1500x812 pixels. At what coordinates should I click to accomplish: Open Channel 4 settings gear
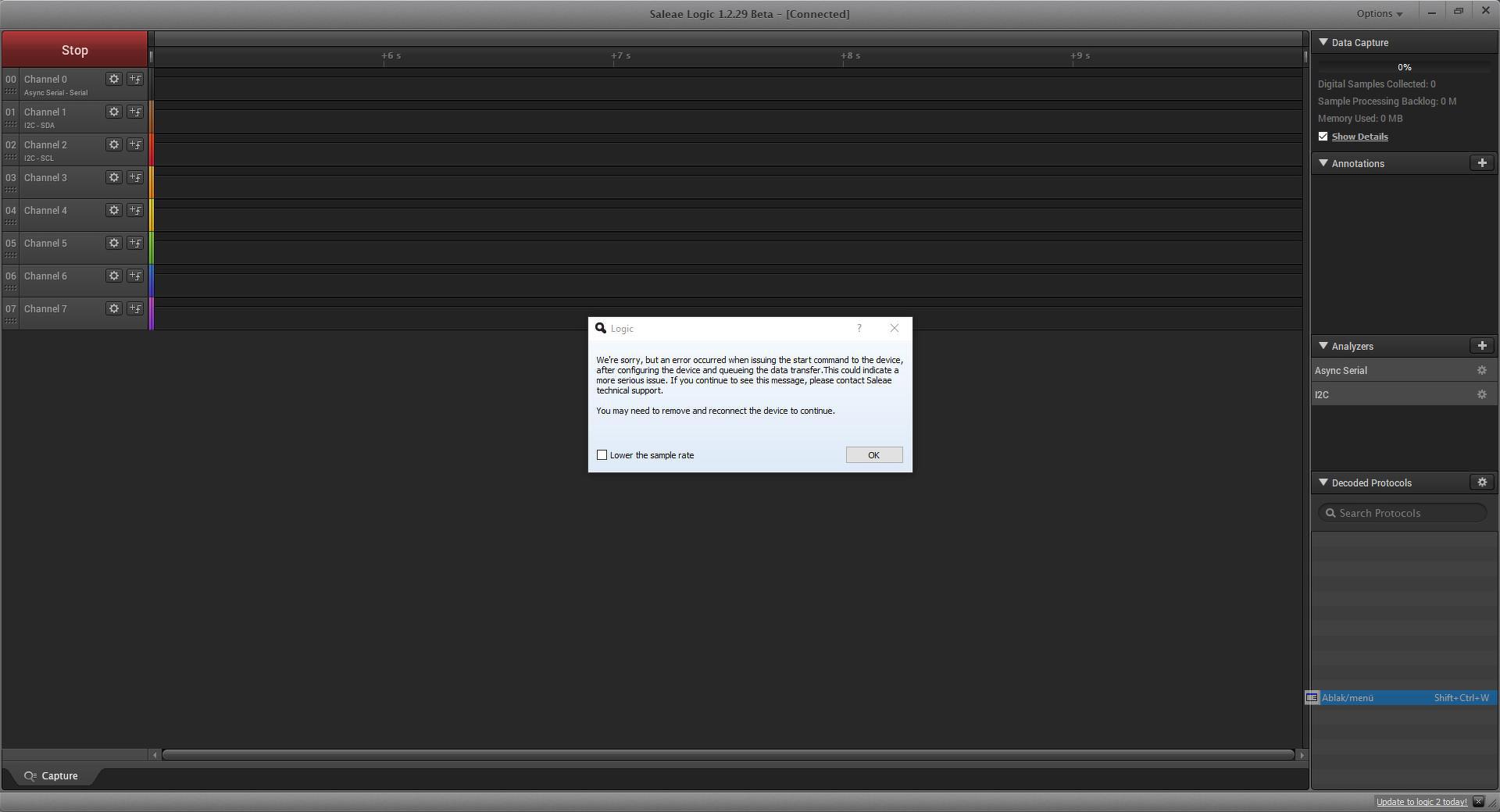(114, 210)
